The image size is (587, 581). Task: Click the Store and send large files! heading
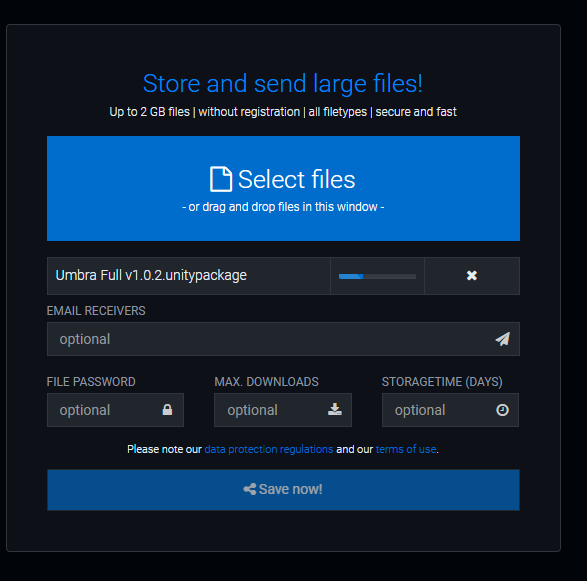tap(283, 83)
